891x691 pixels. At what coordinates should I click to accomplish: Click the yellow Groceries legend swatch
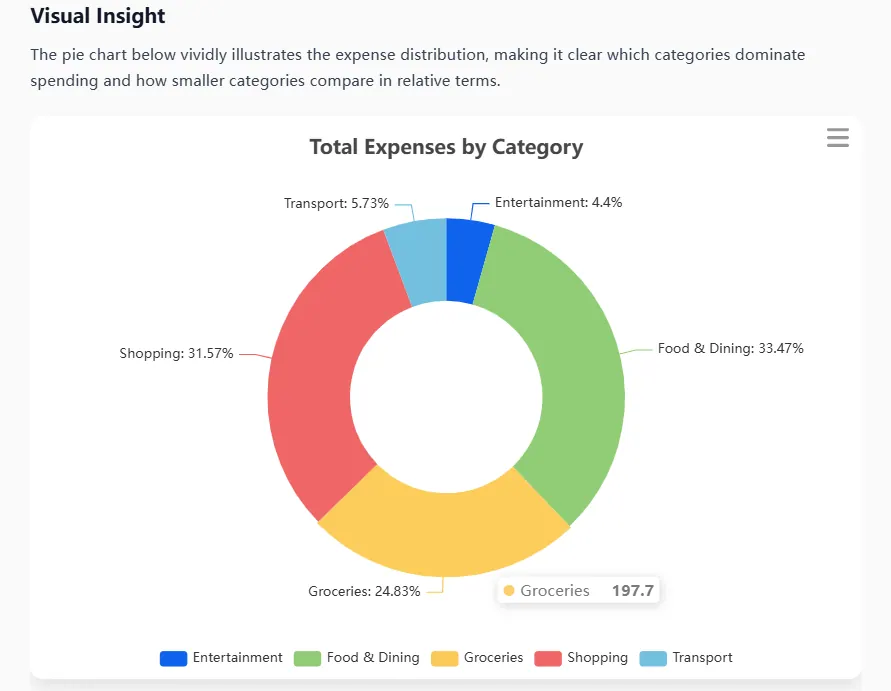coord(444,659)
